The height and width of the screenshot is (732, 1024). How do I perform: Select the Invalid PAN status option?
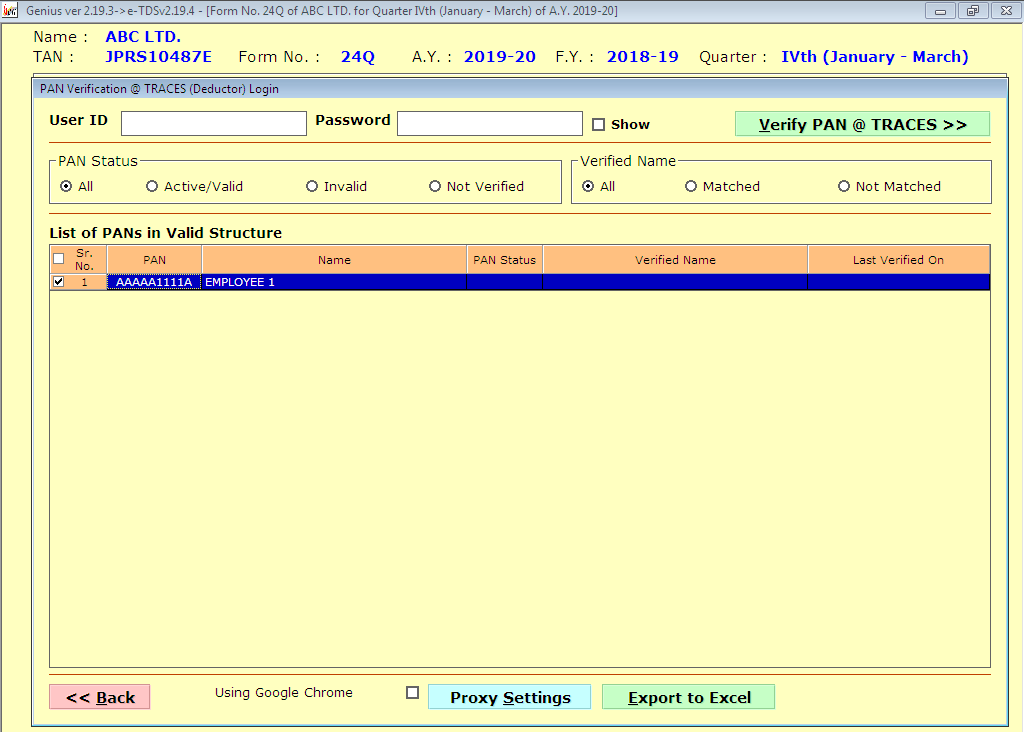[x=312, y=186]
